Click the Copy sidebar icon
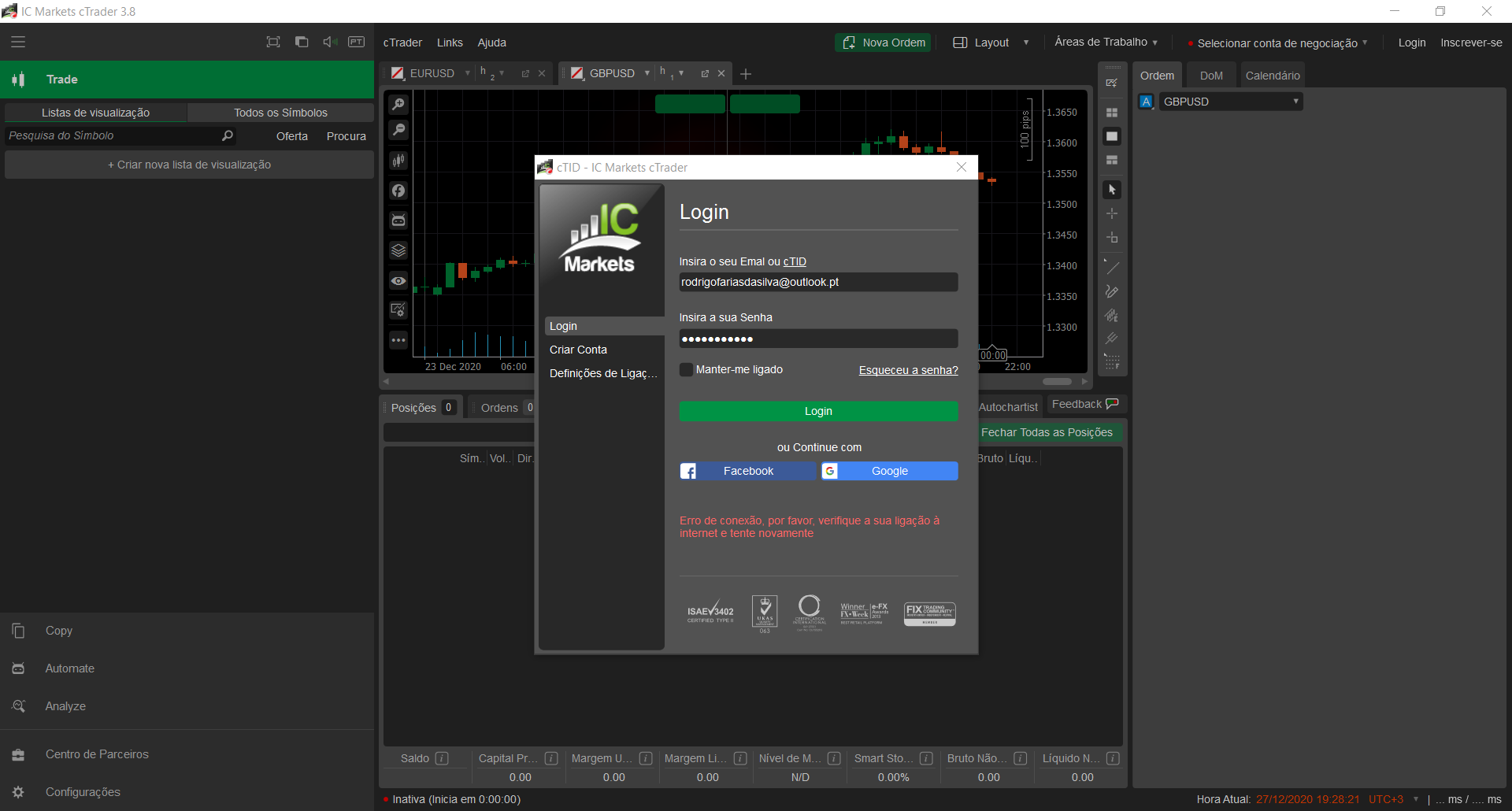The image size is (1512, 811). tap(19, 631)
